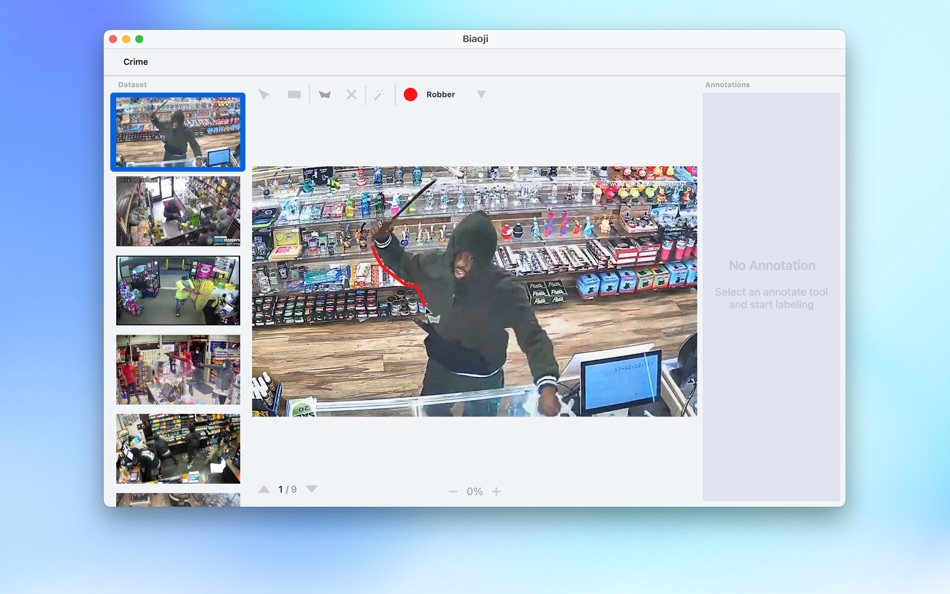
Task: Expand the label color picker dropdown
Action: [x=482, y=94]
